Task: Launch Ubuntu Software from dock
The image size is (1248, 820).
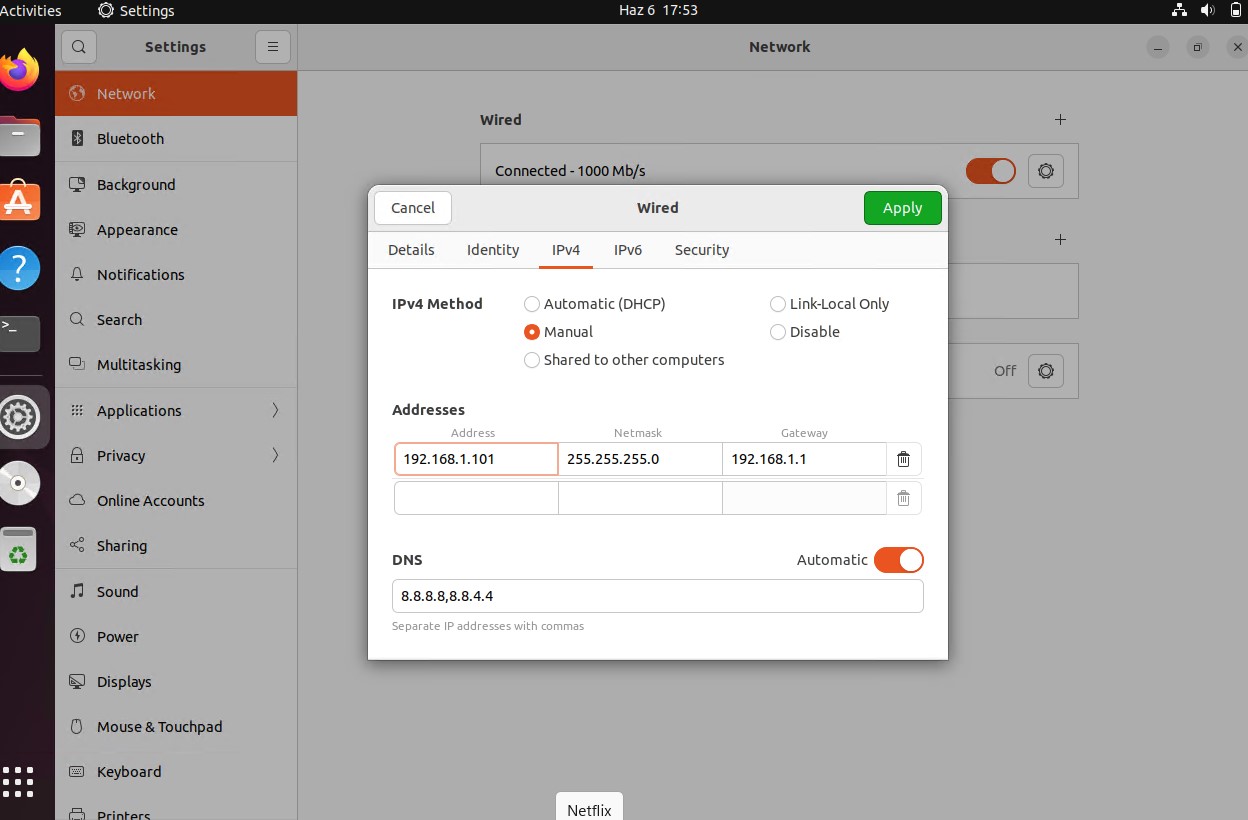Action: 19,201
